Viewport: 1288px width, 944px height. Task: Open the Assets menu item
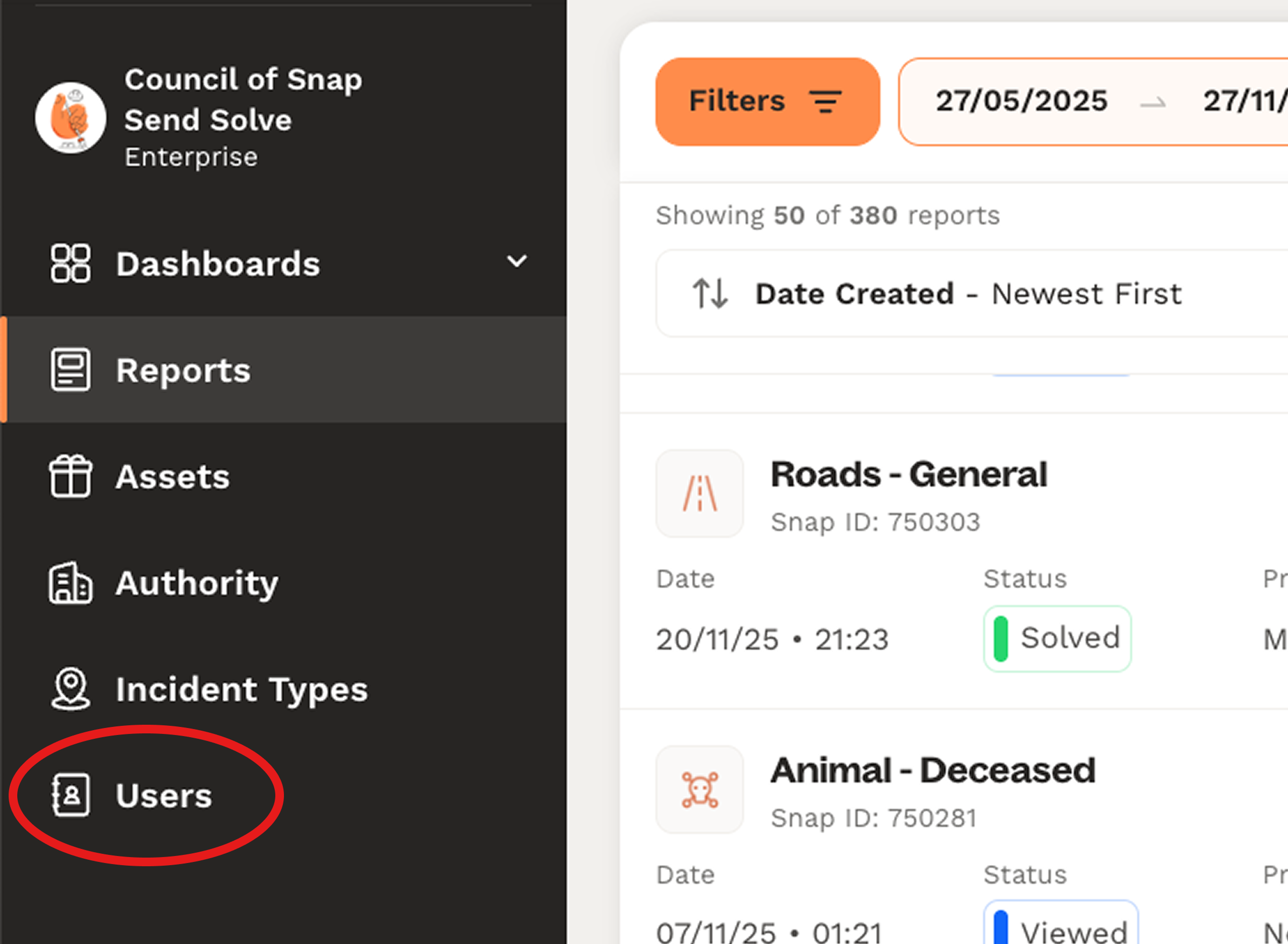(173, 476)
